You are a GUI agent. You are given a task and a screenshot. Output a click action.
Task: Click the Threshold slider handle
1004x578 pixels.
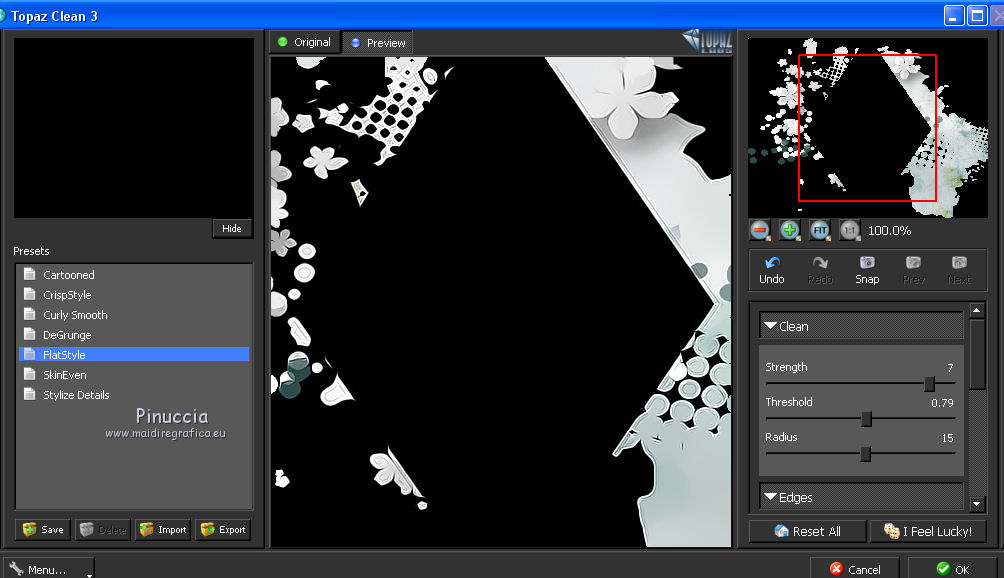(x=866, y=419)
